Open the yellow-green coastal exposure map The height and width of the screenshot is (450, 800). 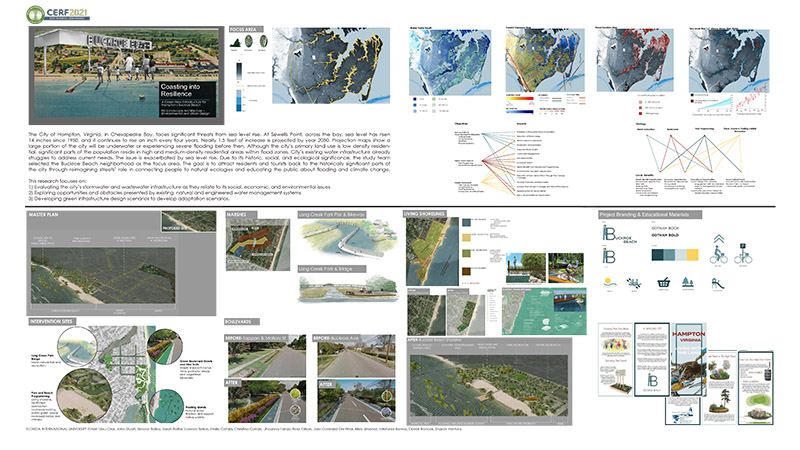pos(545,60)
